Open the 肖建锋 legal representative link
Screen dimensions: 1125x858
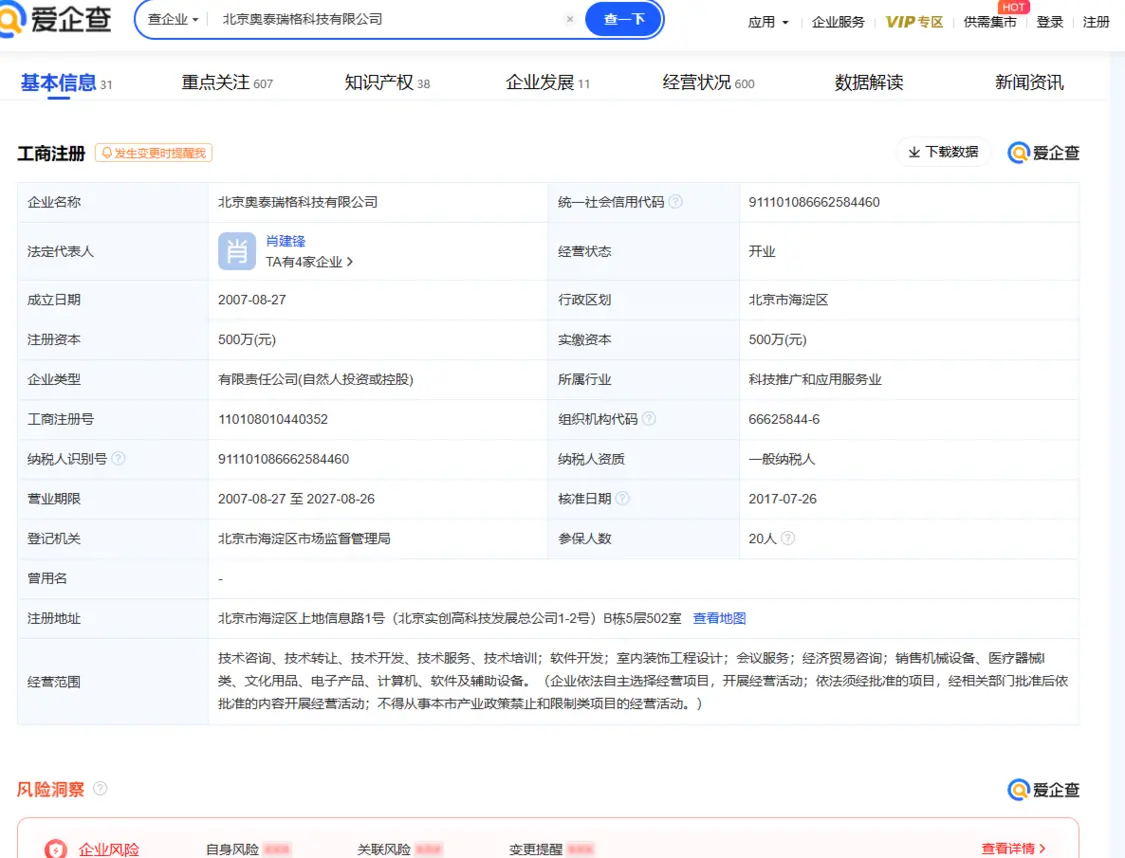click(286, 241)
